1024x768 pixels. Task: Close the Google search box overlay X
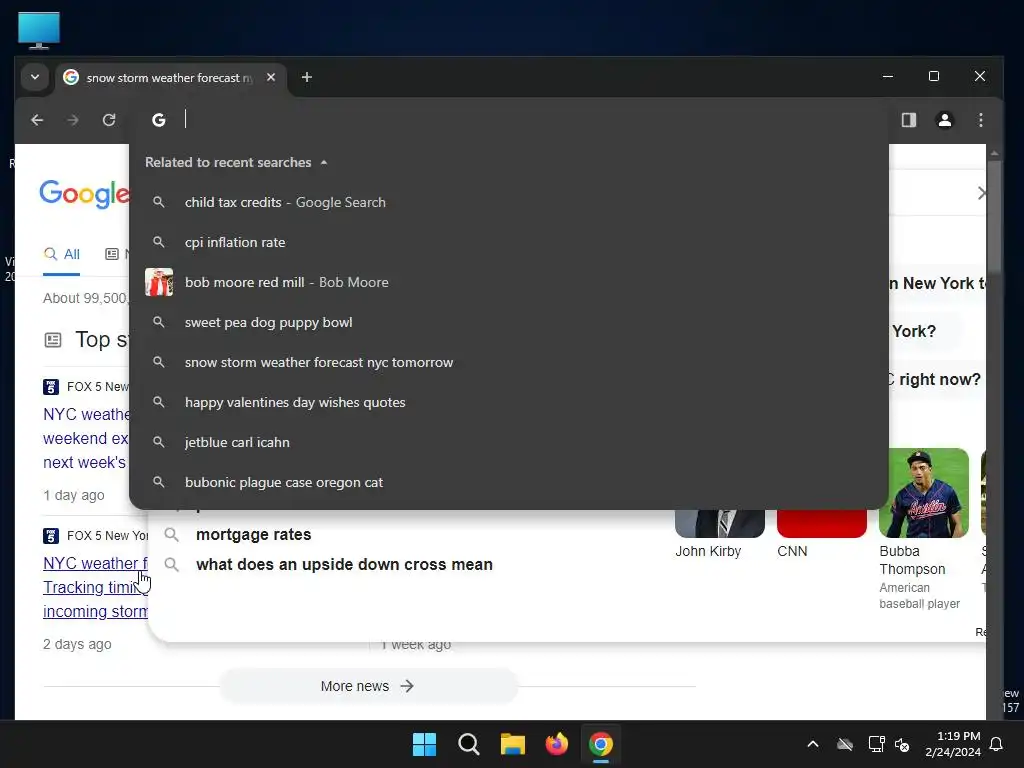click(982, 193)
